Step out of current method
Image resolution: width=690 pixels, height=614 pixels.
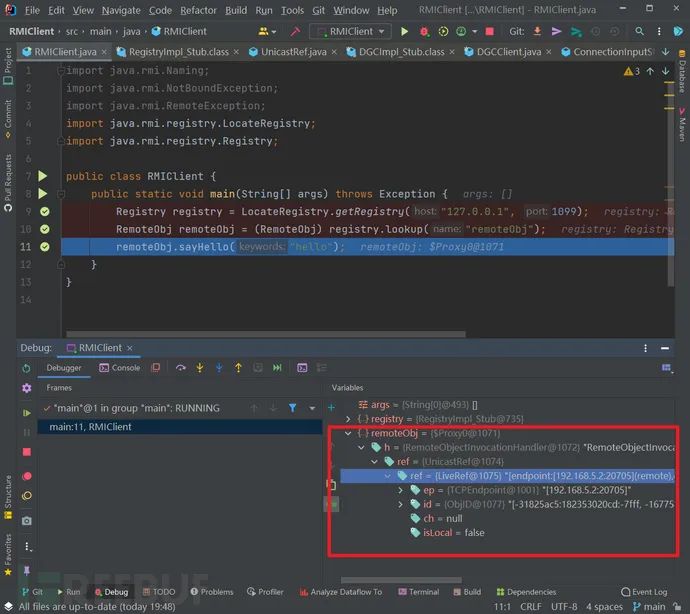(x=238, y=368)
